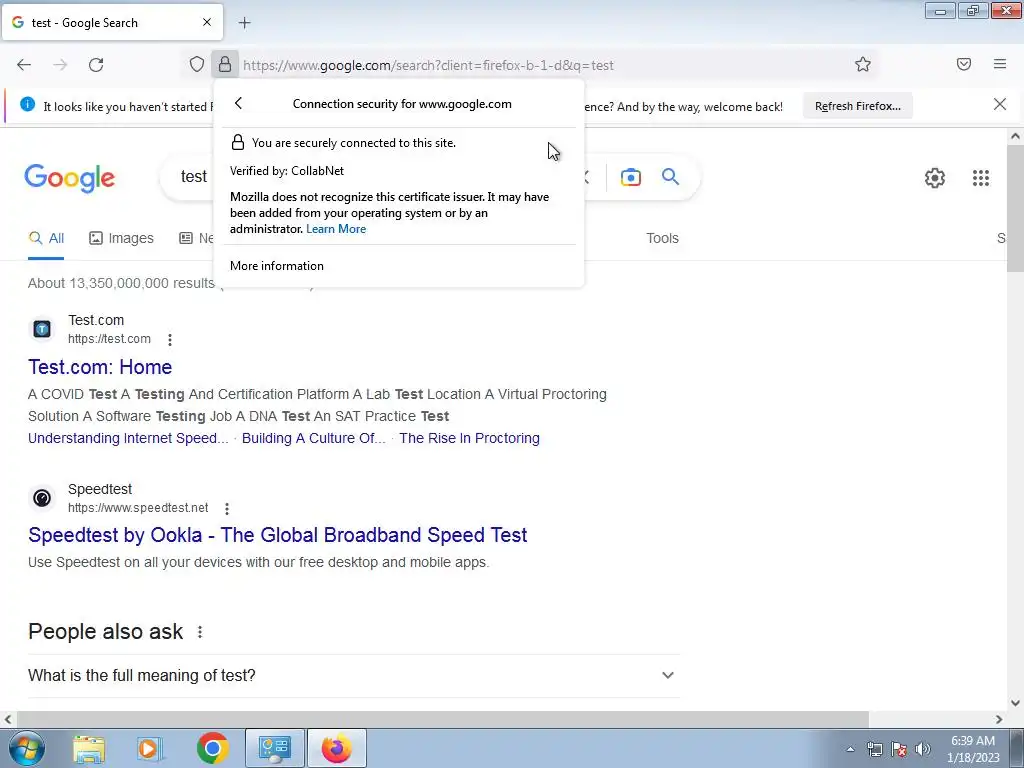
Task: Click the scroll right arrow of horizontal scrollbar
Action: tap(999, 719)
